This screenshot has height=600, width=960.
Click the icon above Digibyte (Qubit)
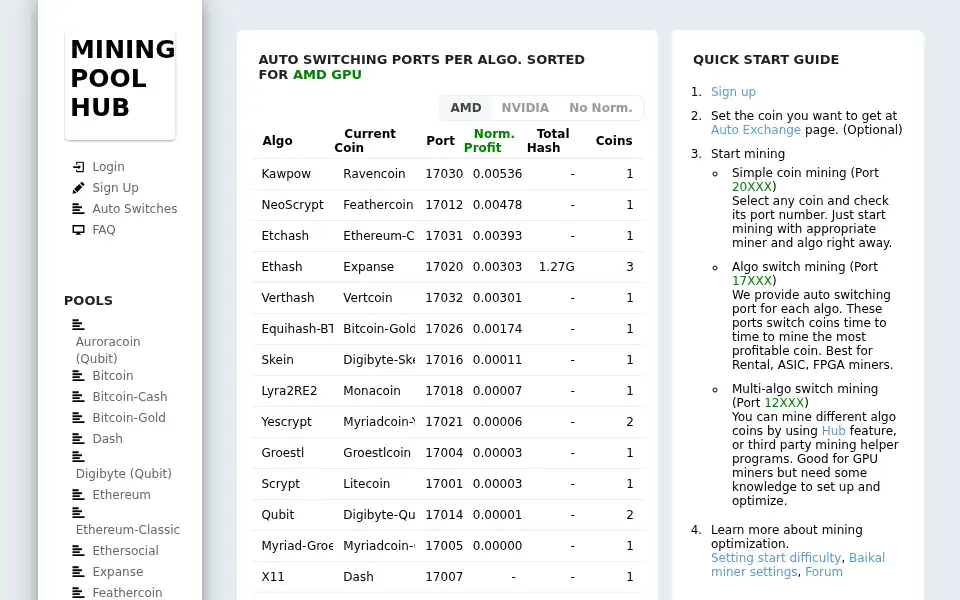pos(78,456)
